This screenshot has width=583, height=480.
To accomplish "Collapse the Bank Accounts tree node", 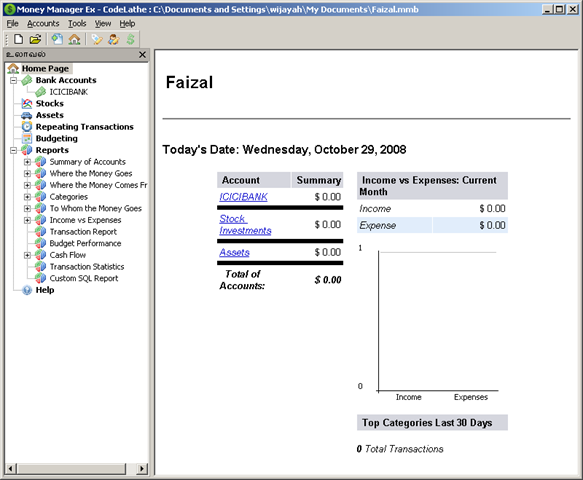I will [x=13, y=80].
